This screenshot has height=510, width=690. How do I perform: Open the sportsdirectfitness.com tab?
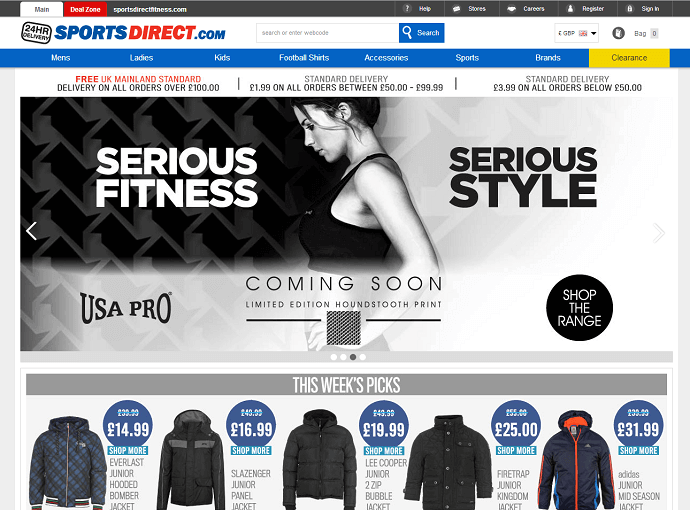tap(150, 9)
